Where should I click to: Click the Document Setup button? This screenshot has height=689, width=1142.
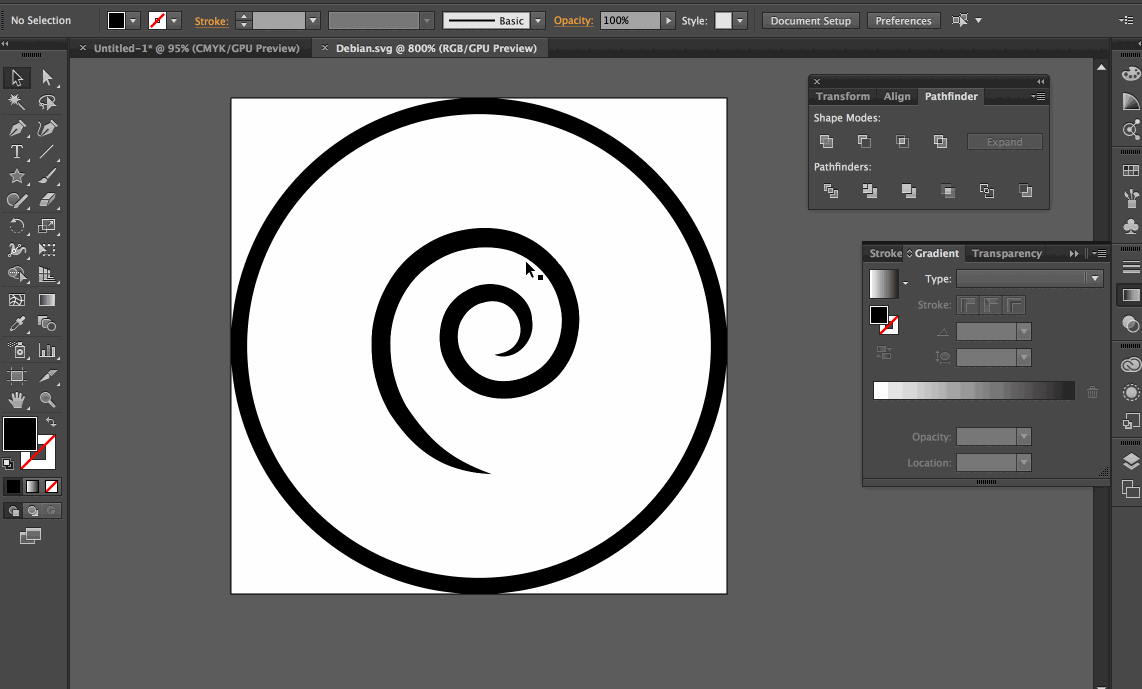(810, 21)
